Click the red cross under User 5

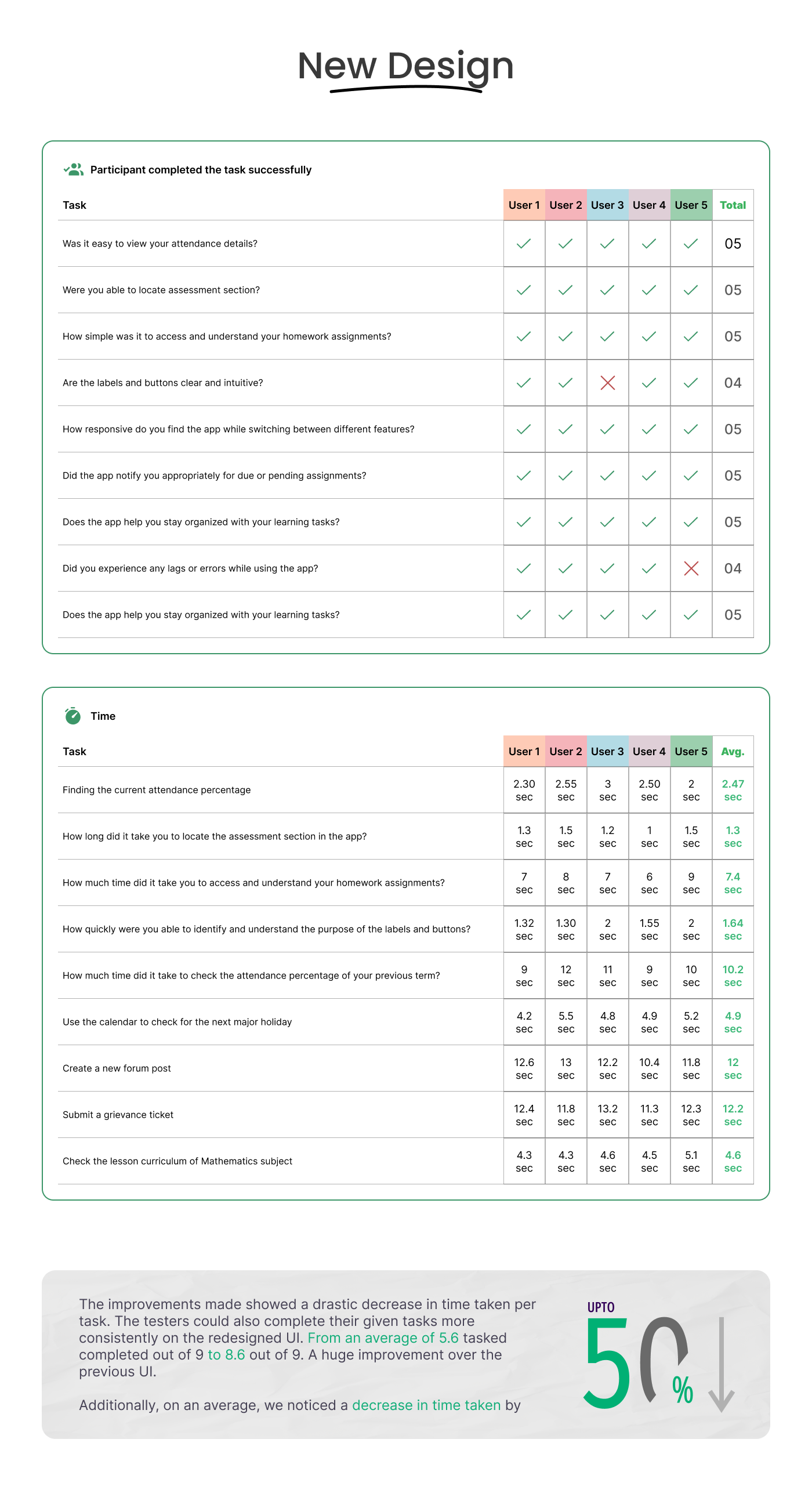pos(691,568)
